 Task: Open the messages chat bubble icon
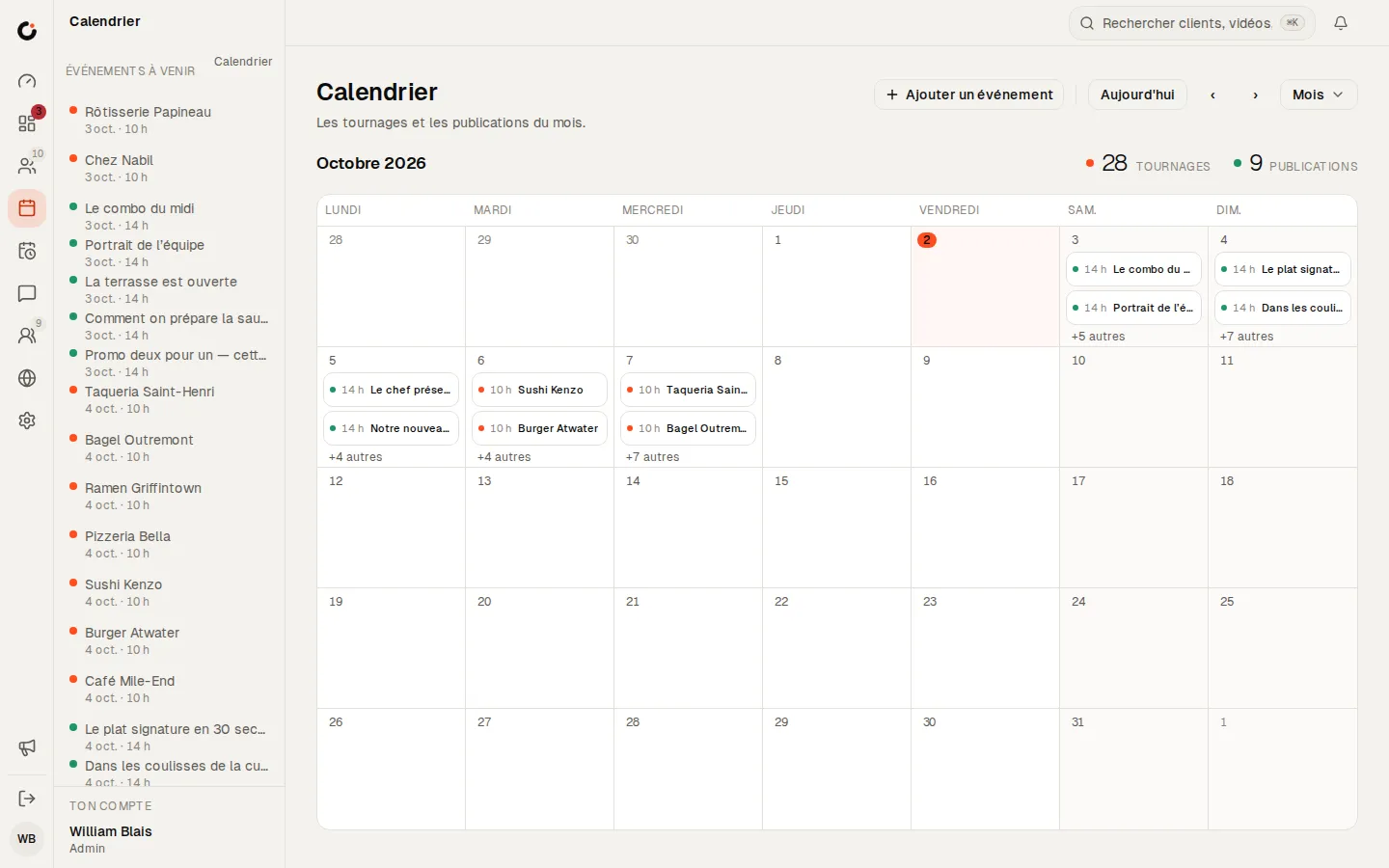pos(27,293)
